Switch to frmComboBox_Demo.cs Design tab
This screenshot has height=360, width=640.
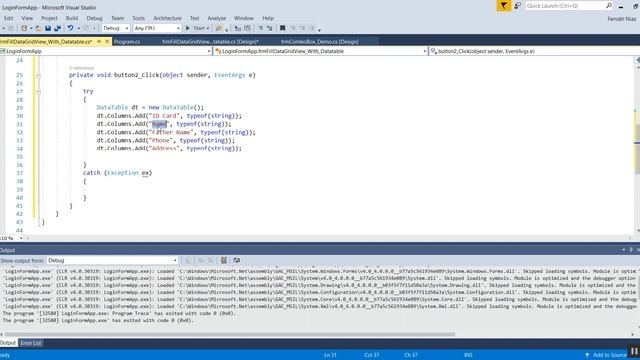pos(320,42)
